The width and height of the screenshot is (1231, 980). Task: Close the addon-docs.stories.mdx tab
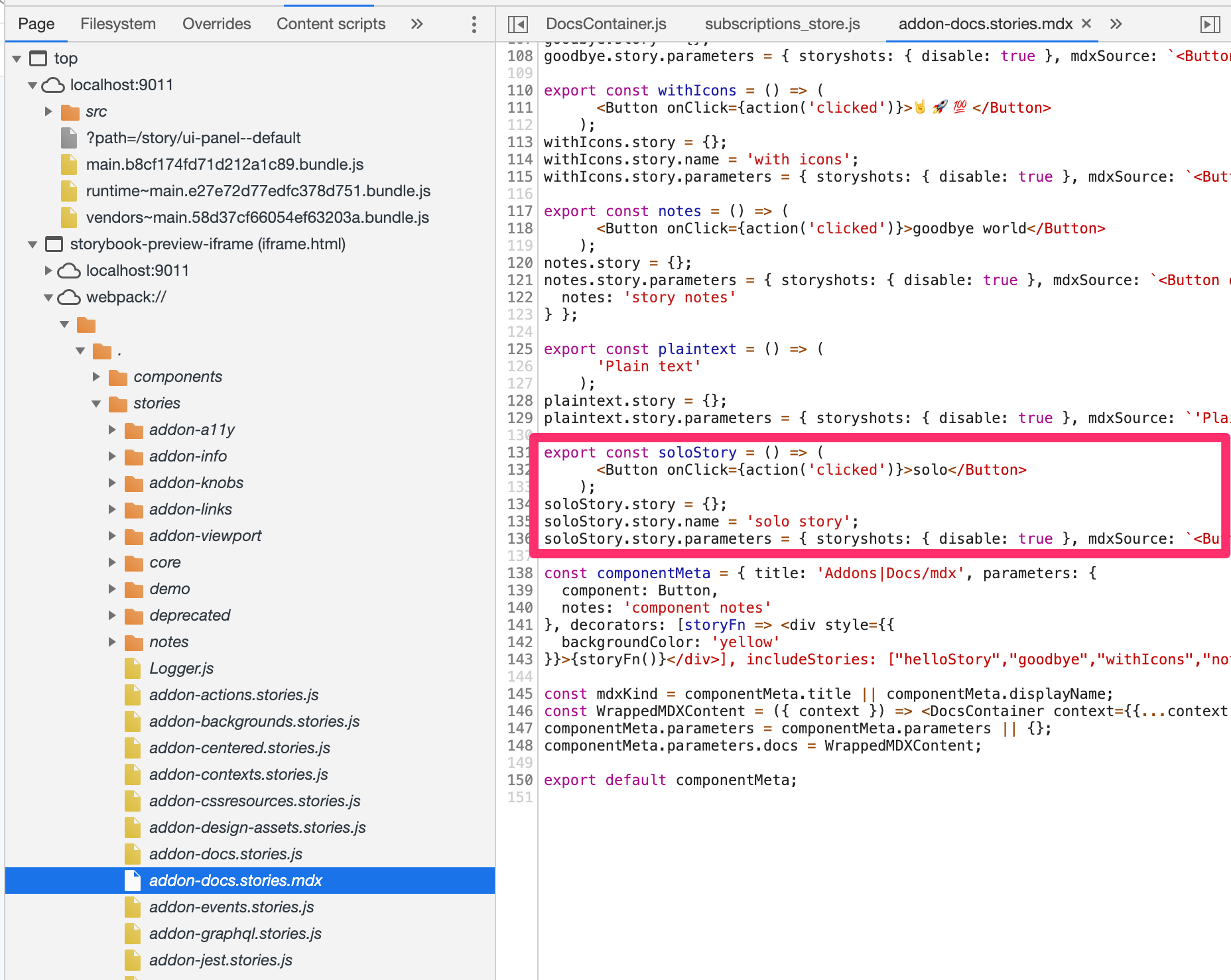1086,24
